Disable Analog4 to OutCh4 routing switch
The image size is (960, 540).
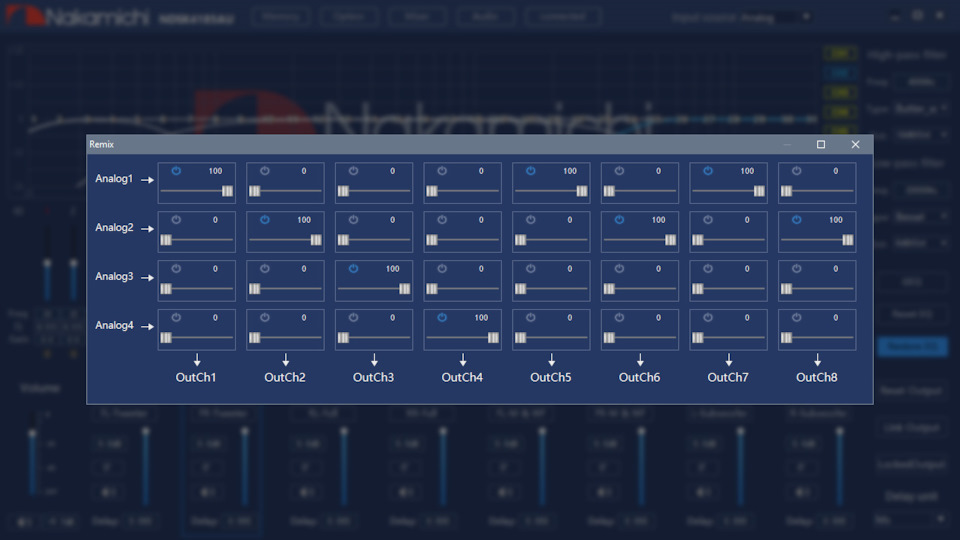(x=442, y=317)
